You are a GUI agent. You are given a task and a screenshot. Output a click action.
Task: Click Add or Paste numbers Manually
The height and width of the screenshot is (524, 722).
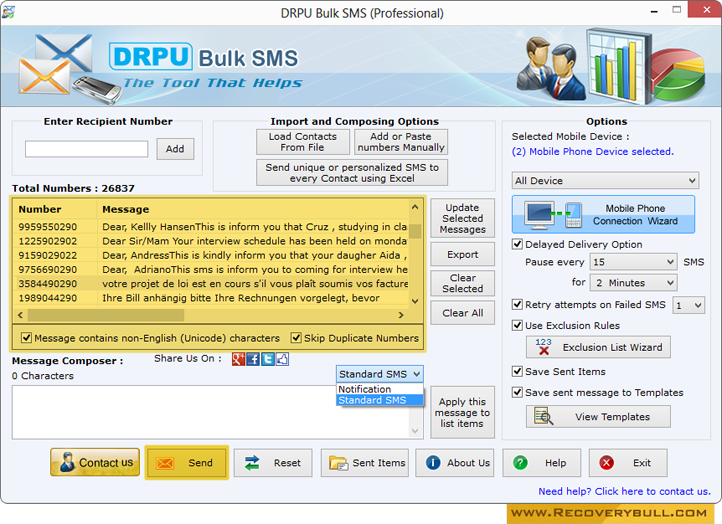[401, 142]
